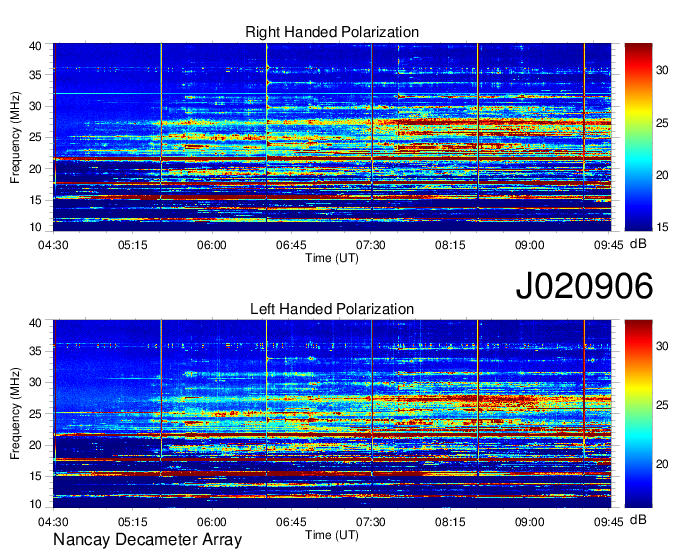Click the 05:15 time tick of bottom plot
Image resolution: width=680 pixels, height=552 pixels.
[133, 522]
